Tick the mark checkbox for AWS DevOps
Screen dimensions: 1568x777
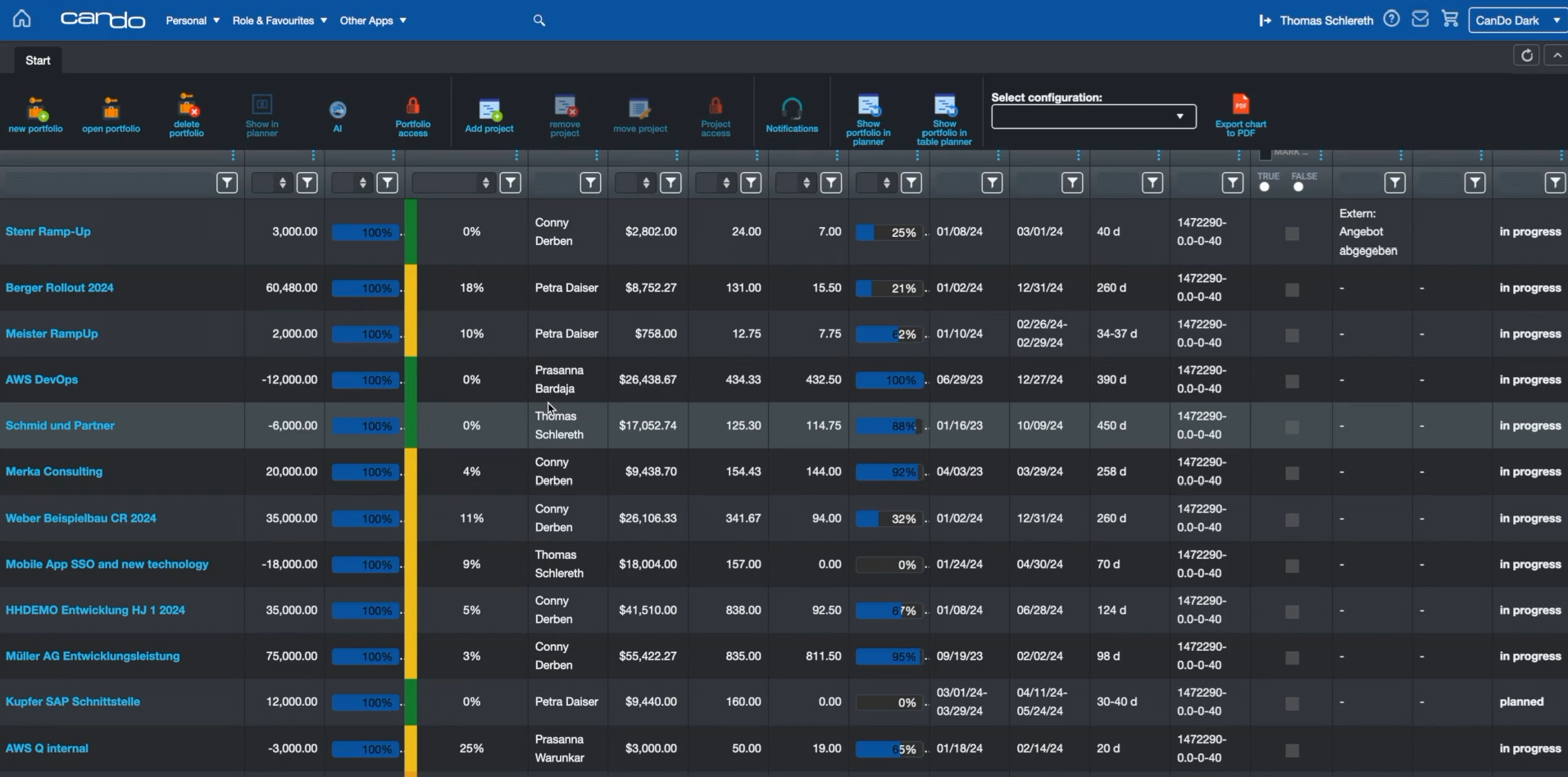[x=1293, y=382]
